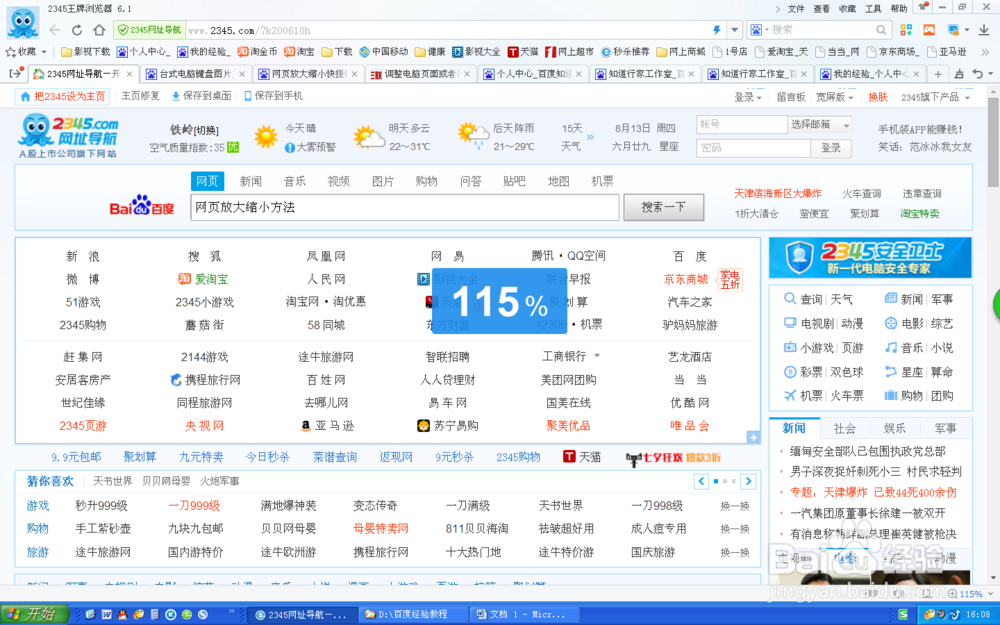Click the 换肤 skin link
The image size is (1000, 625).
(878, 97)
